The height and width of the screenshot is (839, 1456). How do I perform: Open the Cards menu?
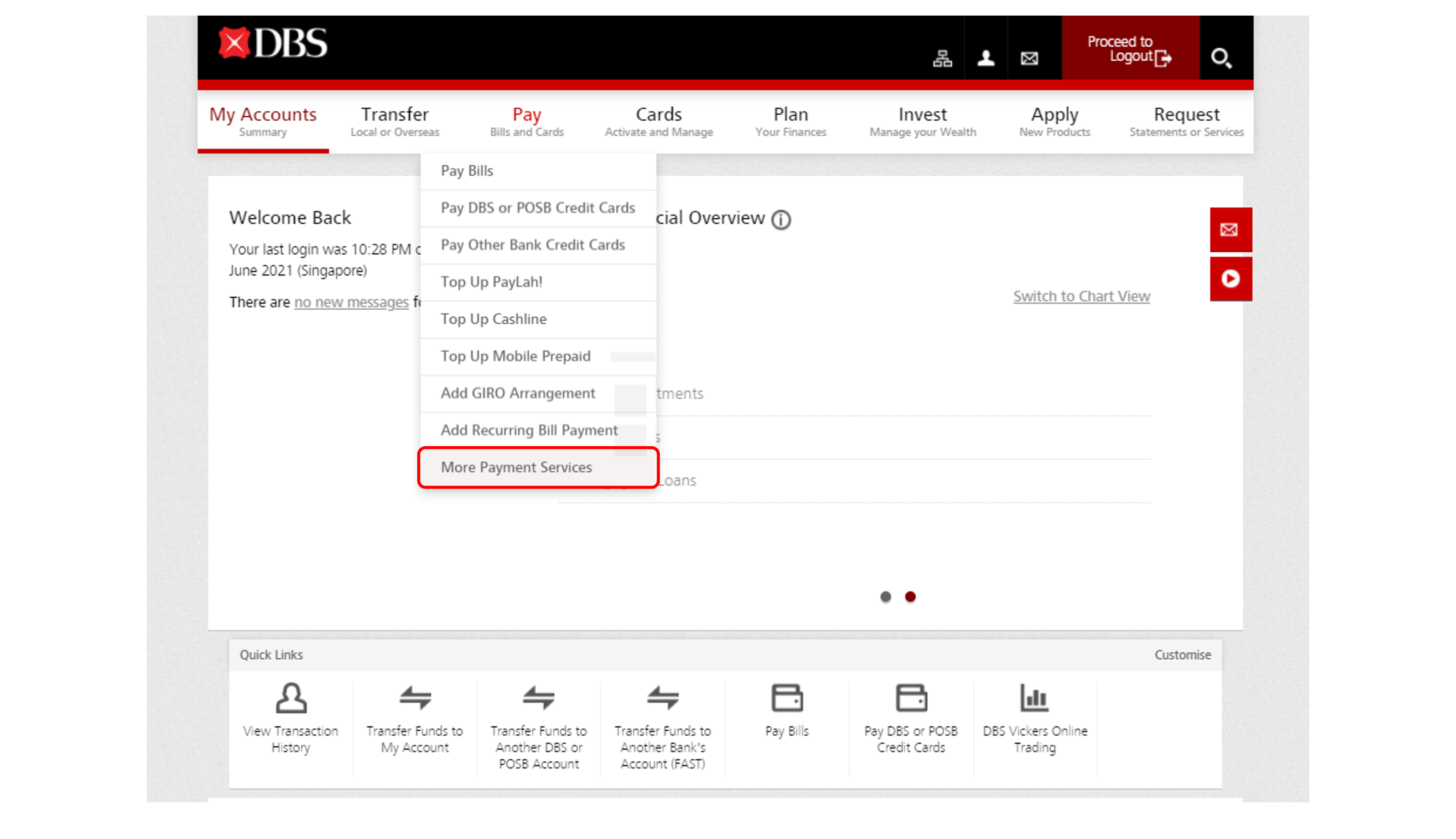point(658,122)
